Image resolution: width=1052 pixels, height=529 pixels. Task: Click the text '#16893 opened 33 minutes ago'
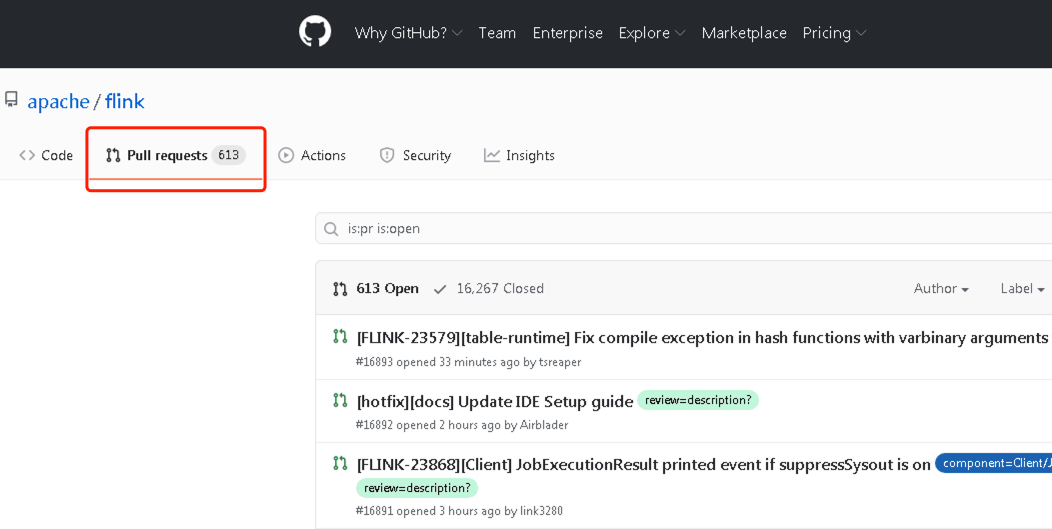pyautogui.click(x=437, y=363)
